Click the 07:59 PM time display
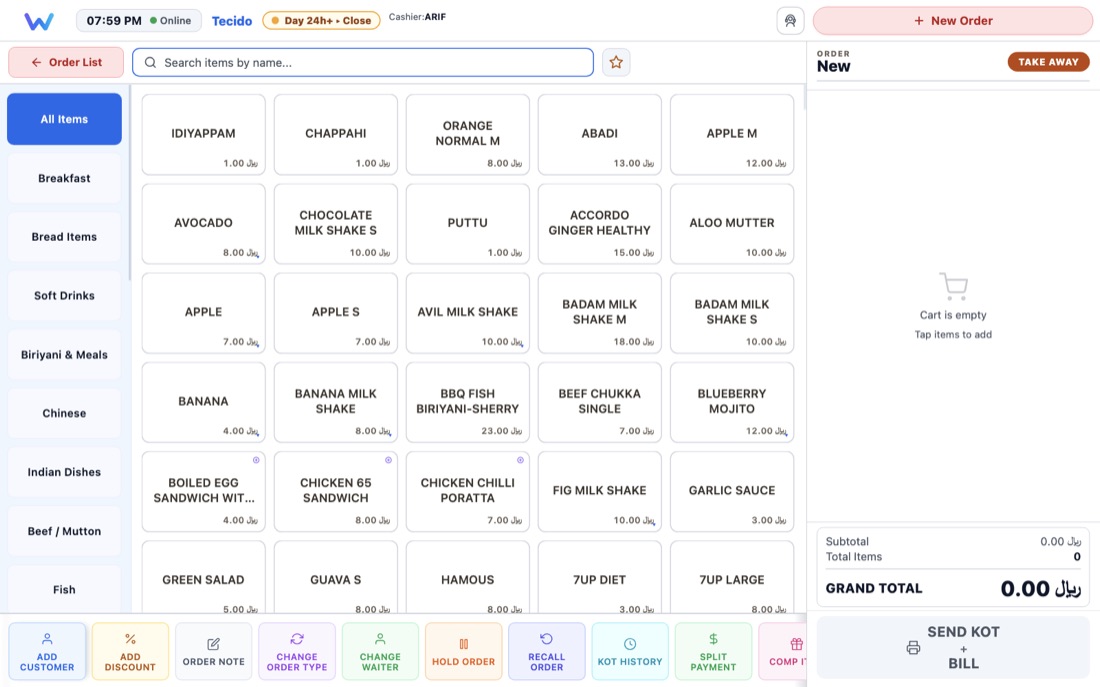 click(x=114, y=20)
